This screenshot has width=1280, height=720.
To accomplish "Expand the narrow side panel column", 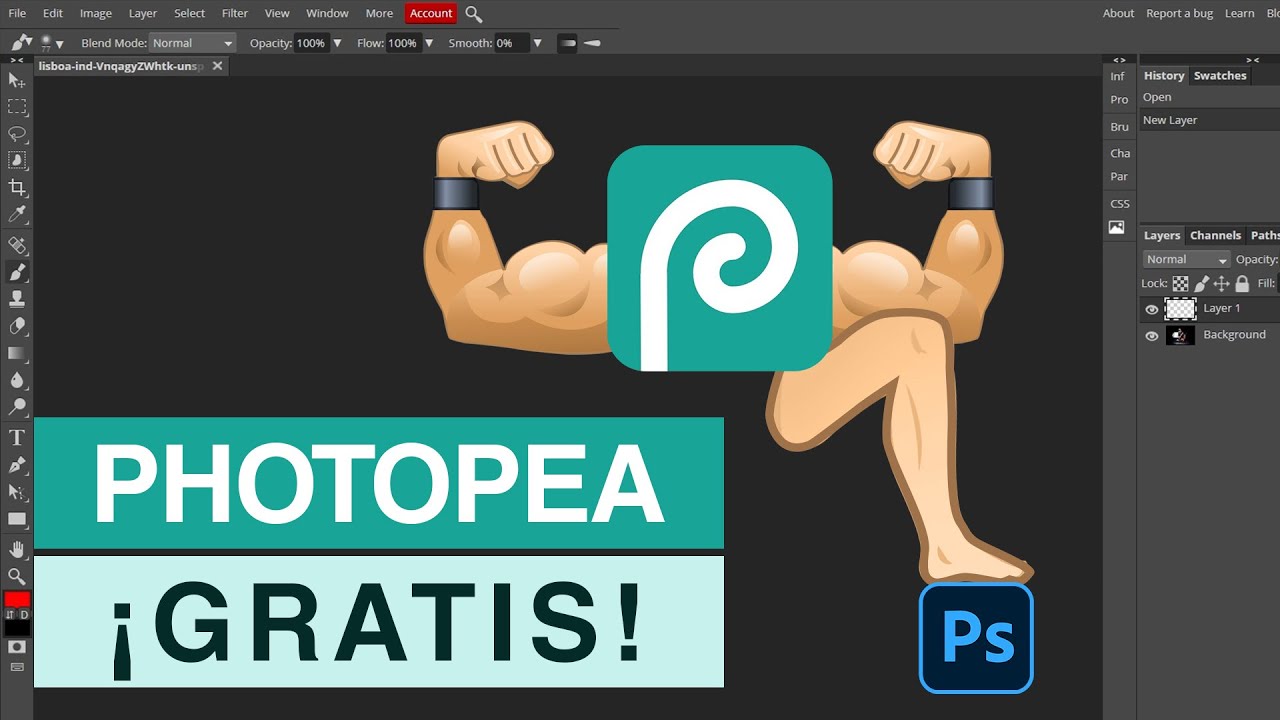I will pos(1119,60).
